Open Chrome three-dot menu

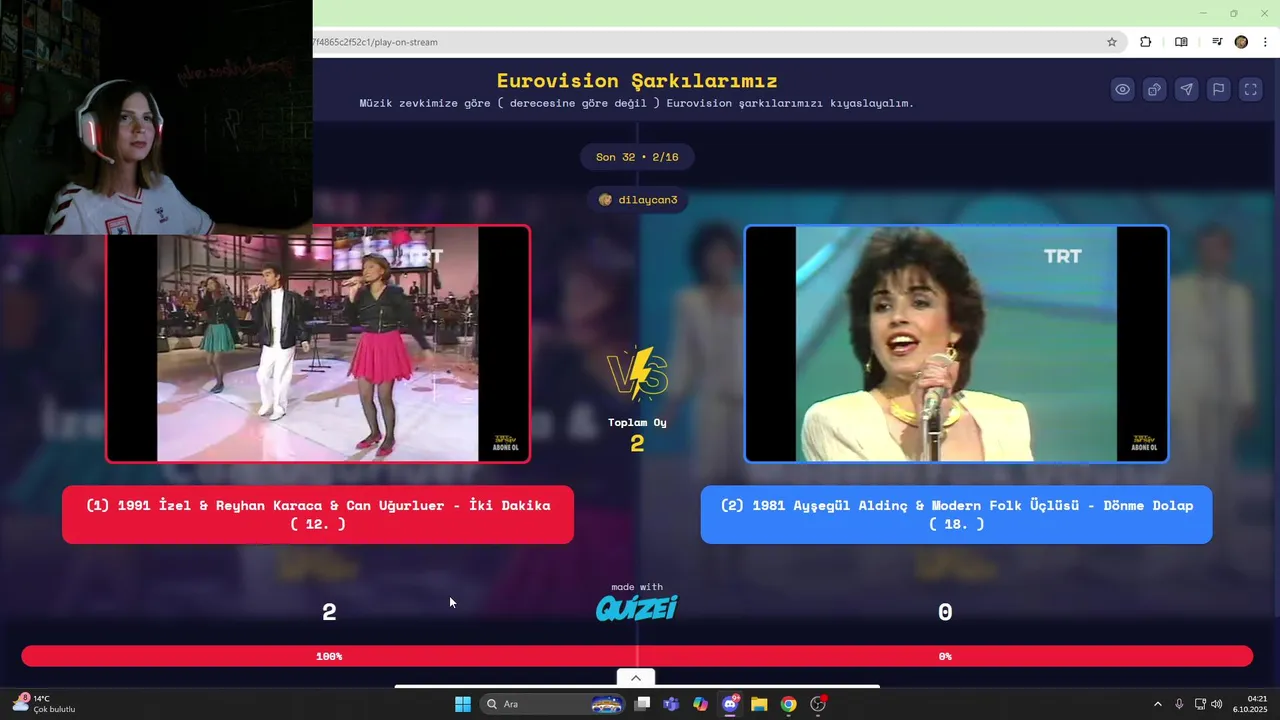pos(1265,42)
